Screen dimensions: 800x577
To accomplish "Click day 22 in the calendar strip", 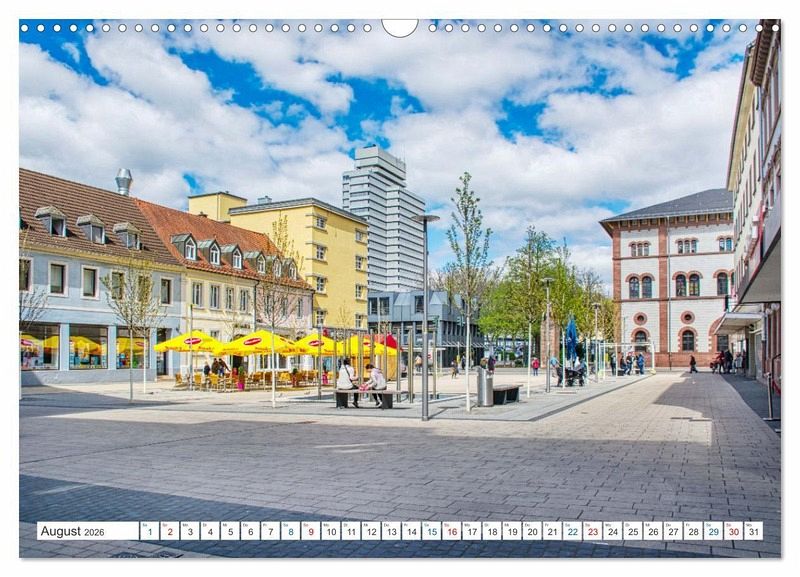I will coord(572,531).
